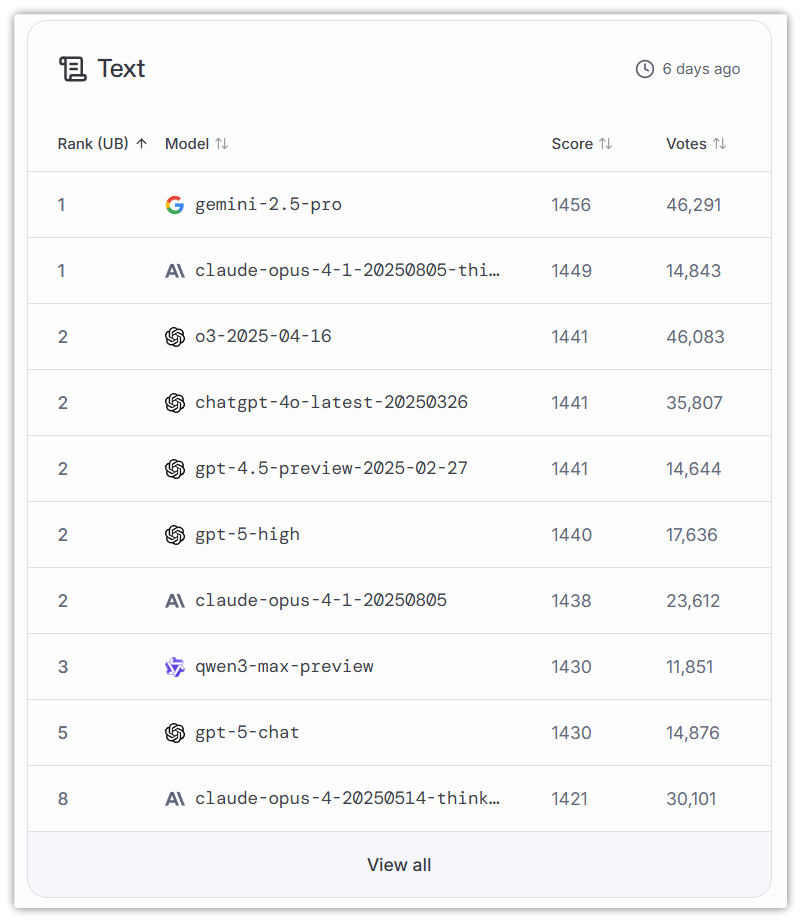Screen dimensions: 801x922
Task: Open the chatgpt-4o-latest-20250326 model name
Action: (332, 403)
